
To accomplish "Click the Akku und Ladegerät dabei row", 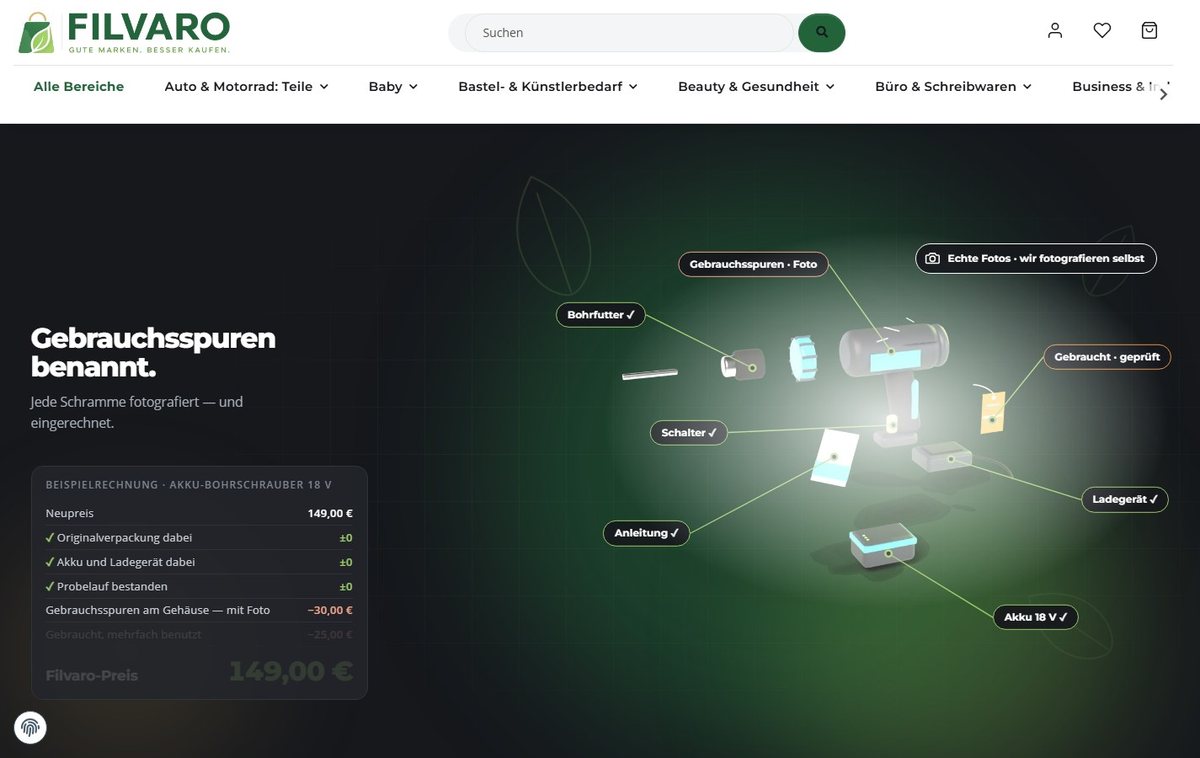I will (x=199, y=562).
